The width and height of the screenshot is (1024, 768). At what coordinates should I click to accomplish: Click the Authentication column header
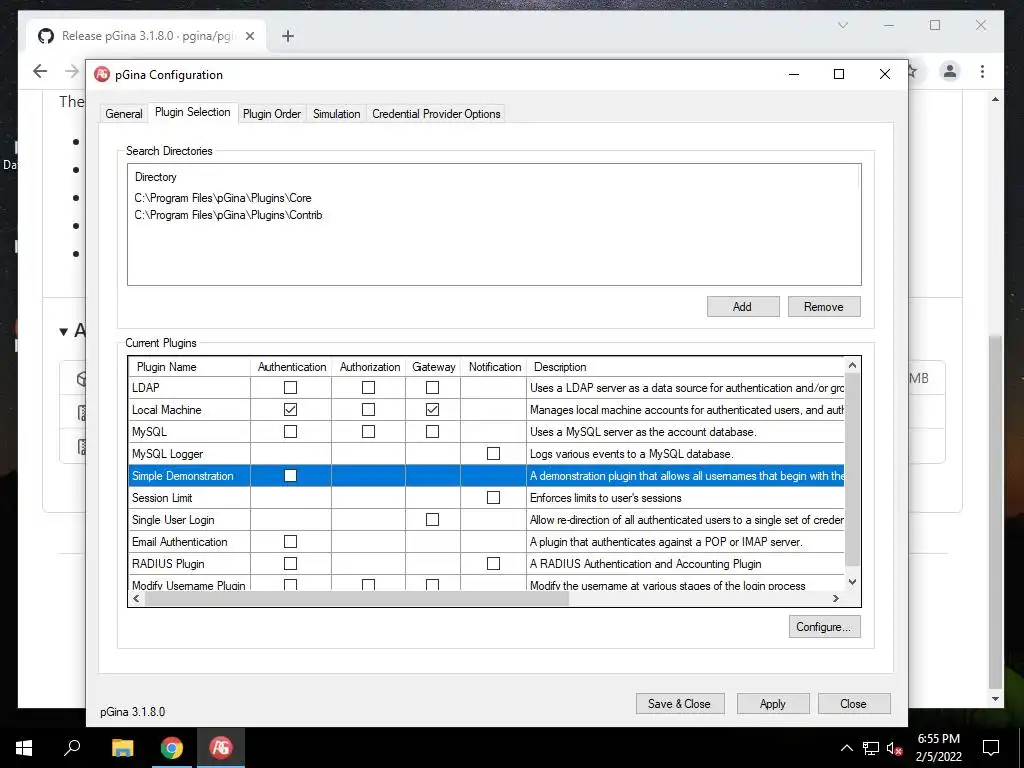(291, 366)
